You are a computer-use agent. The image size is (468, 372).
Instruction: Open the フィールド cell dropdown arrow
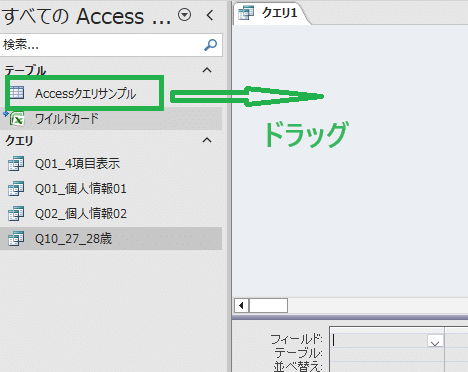435,342
